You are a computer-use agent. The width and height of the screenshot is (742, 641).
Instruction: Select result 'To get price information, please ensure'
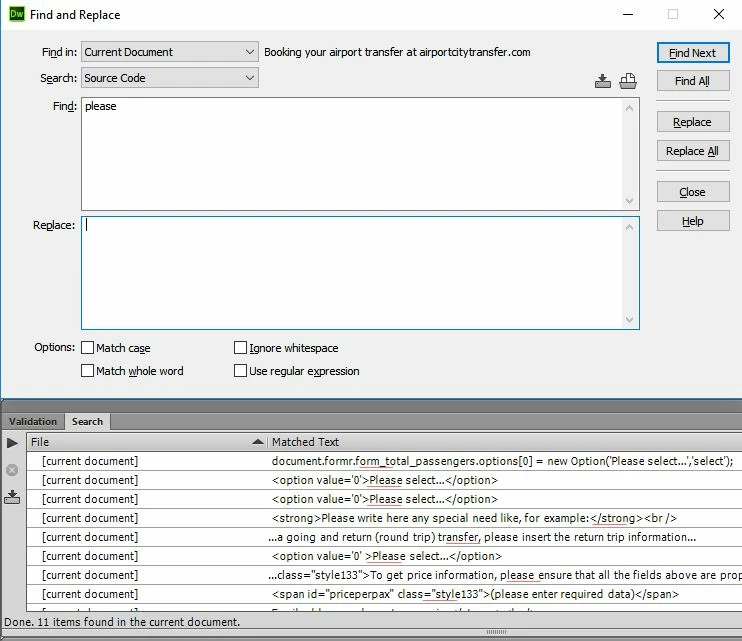384,575
